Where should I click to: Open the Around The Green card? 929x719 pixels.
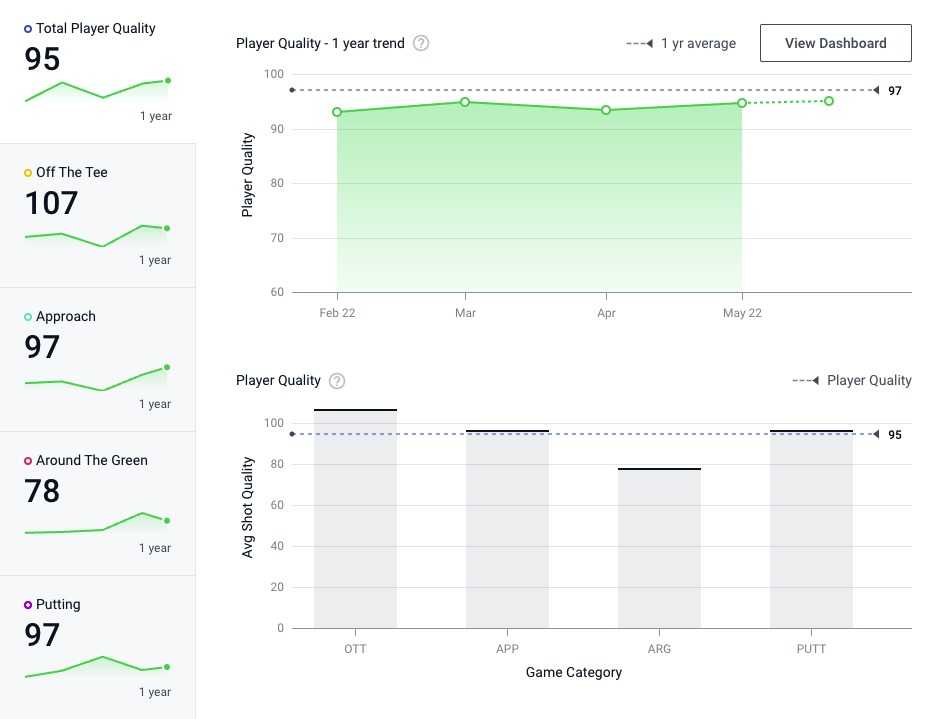(x=98, y=503)
